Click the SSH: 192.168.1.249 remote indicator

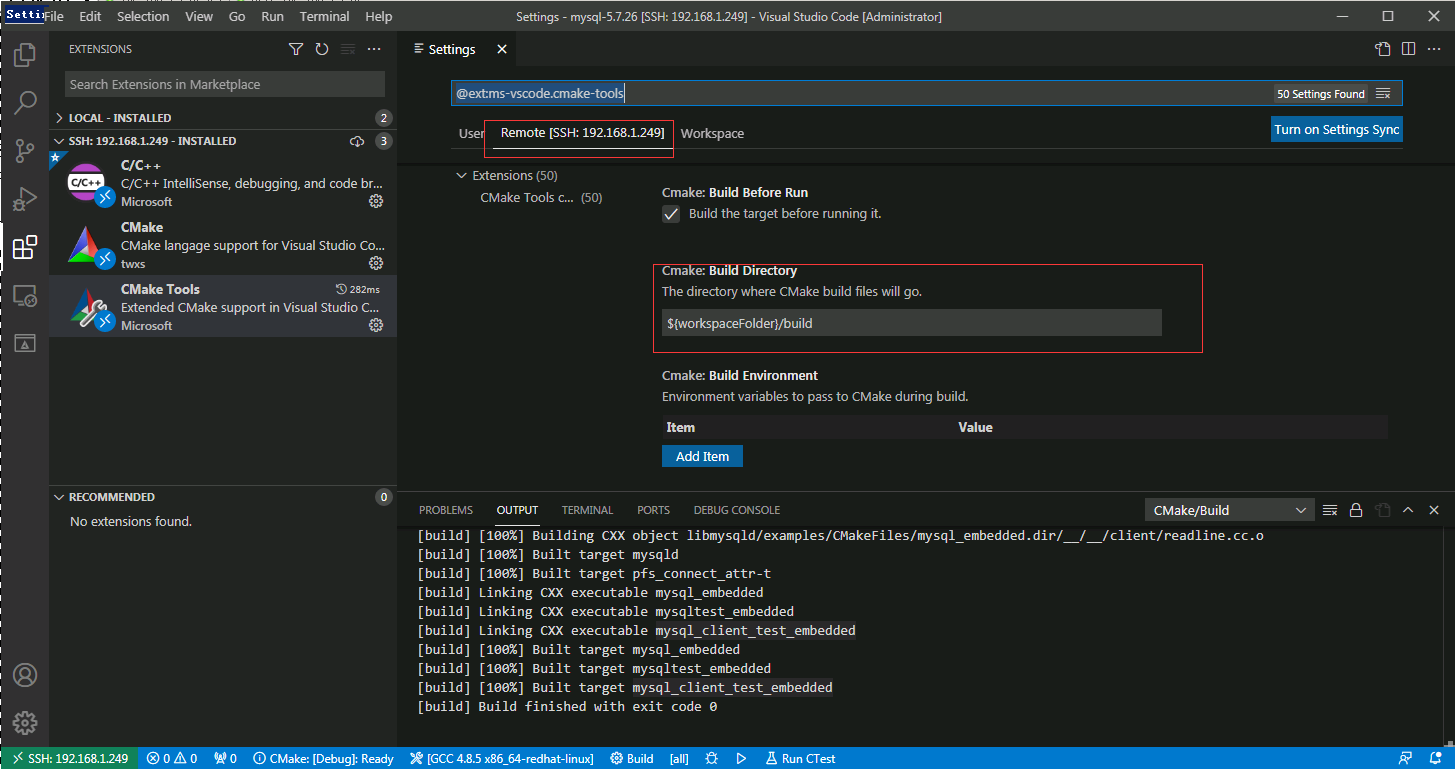[x=69, y=759]
